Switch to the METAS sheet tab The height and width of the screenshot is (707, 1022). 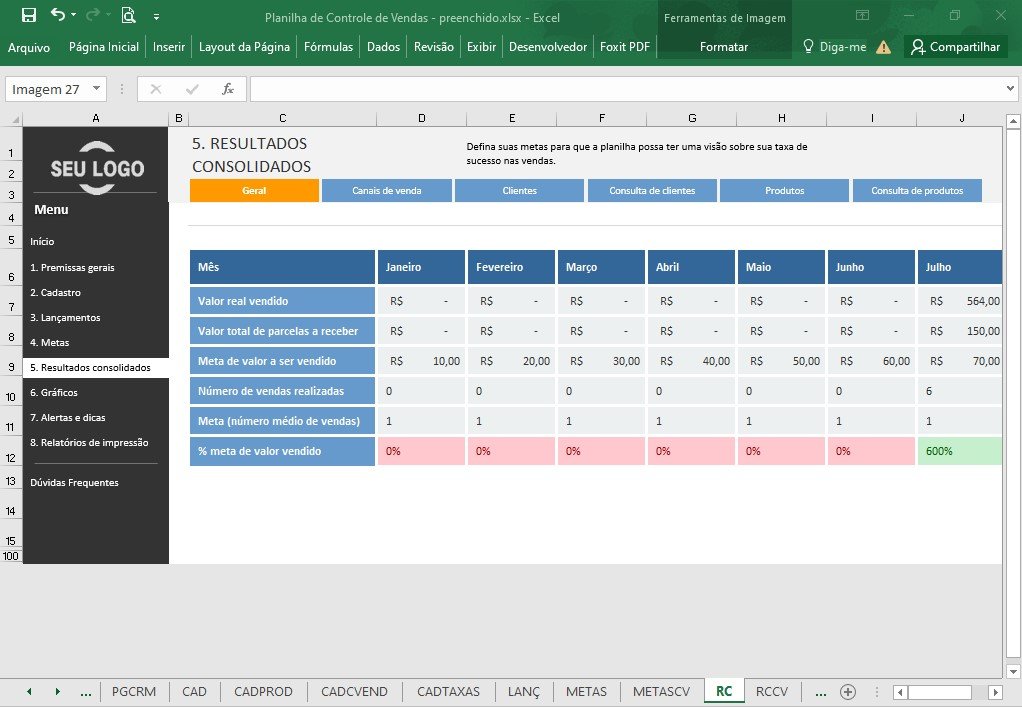point(586,691)
